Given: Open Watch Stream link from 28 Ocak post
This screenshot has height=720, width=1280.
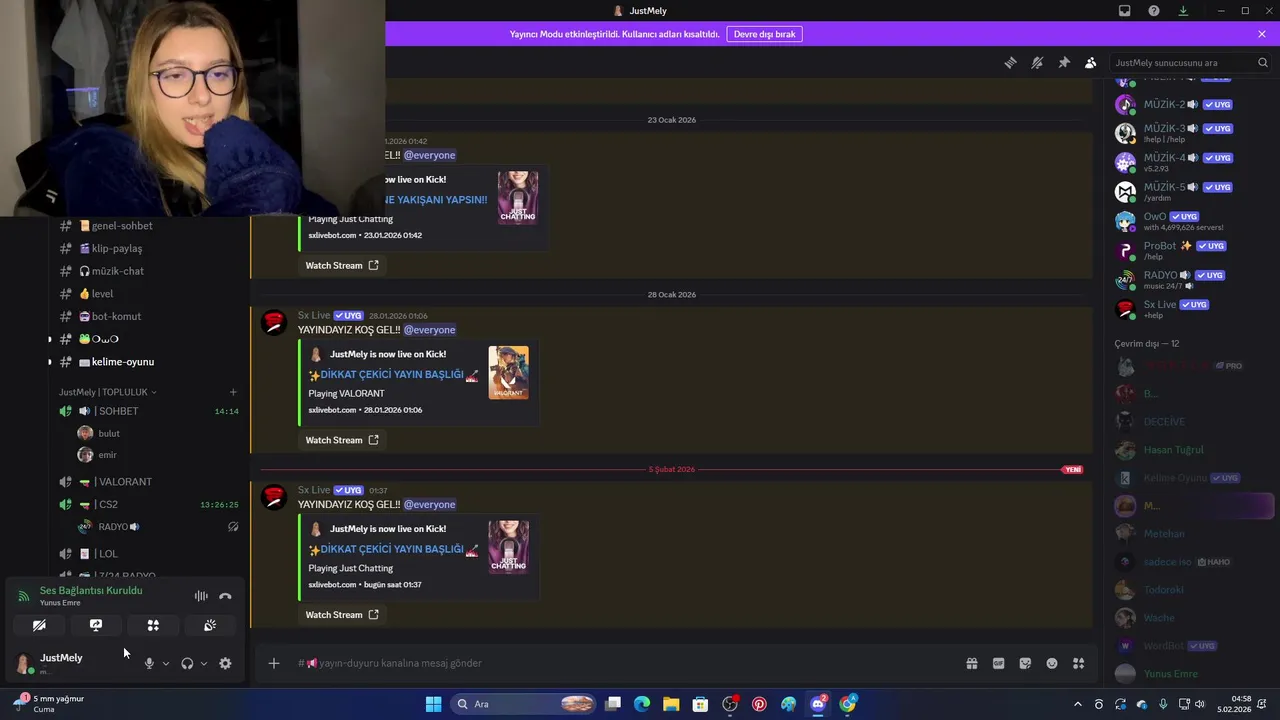Looking at the screenshot, I should click(342, 440).
